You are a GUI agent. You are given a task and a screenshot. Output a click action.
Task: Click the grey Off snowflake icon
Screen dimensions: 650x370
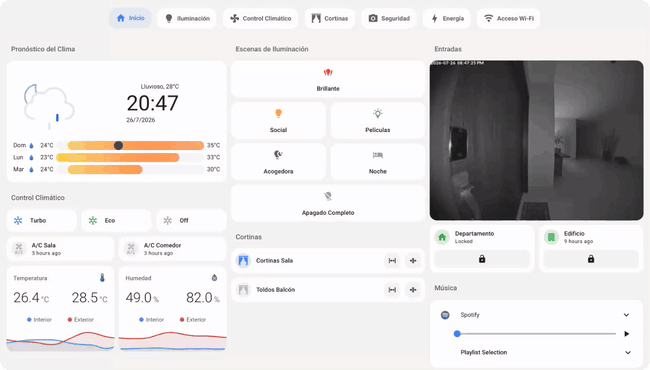pos(167,220)
